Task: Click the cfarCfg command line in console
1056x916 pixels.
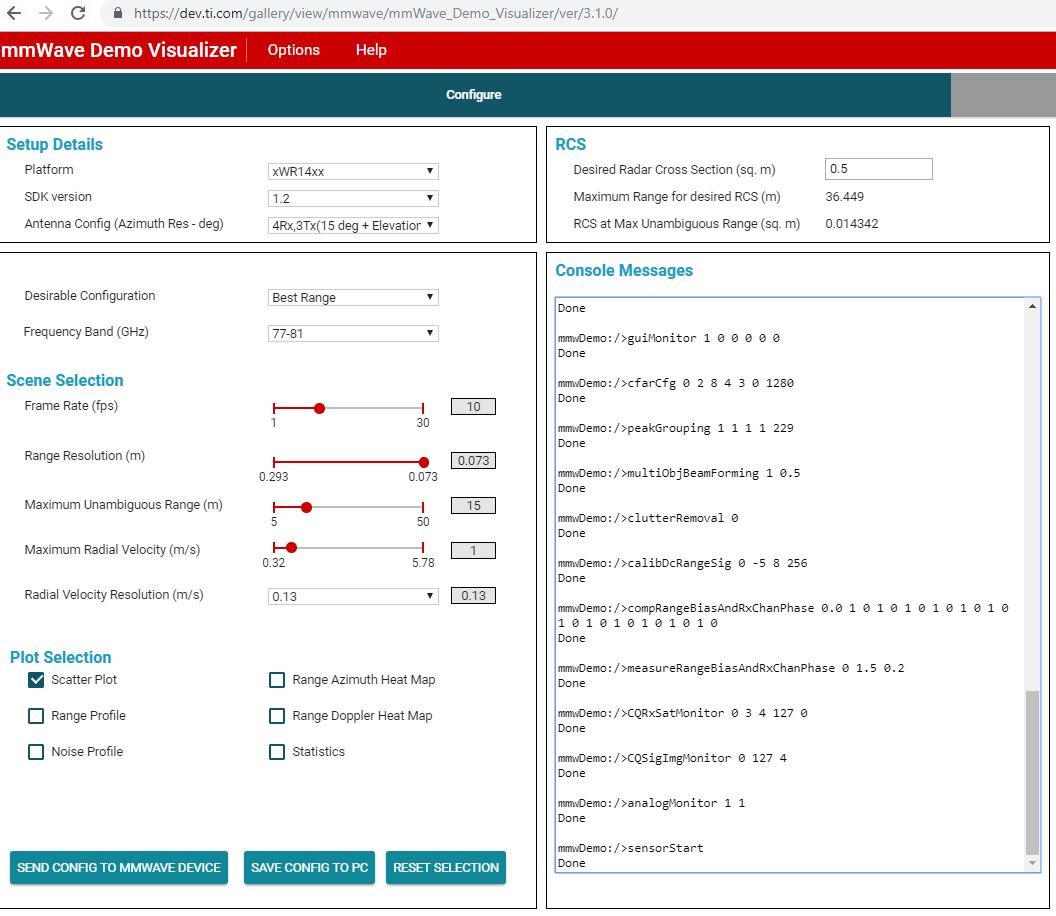Action: click(675, 383)
